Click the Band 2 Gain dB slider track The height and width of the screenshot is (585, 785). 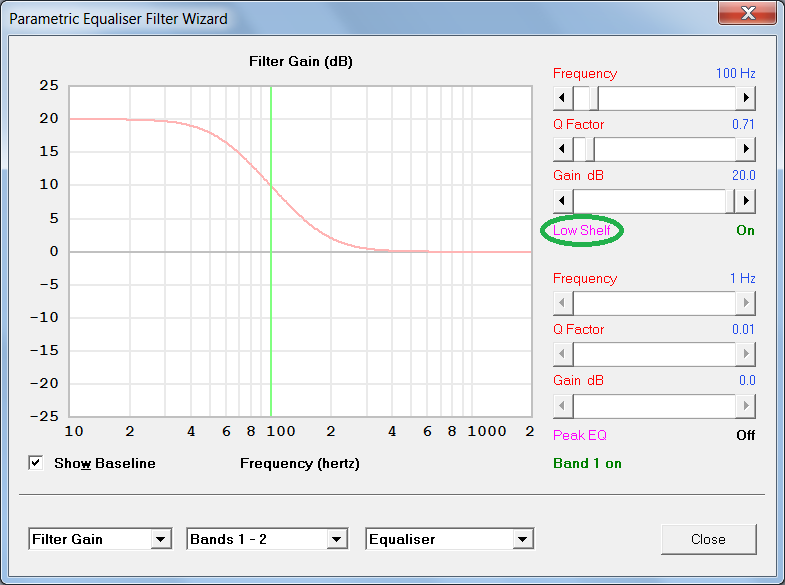pyautogui.click(x=654, y=406)
